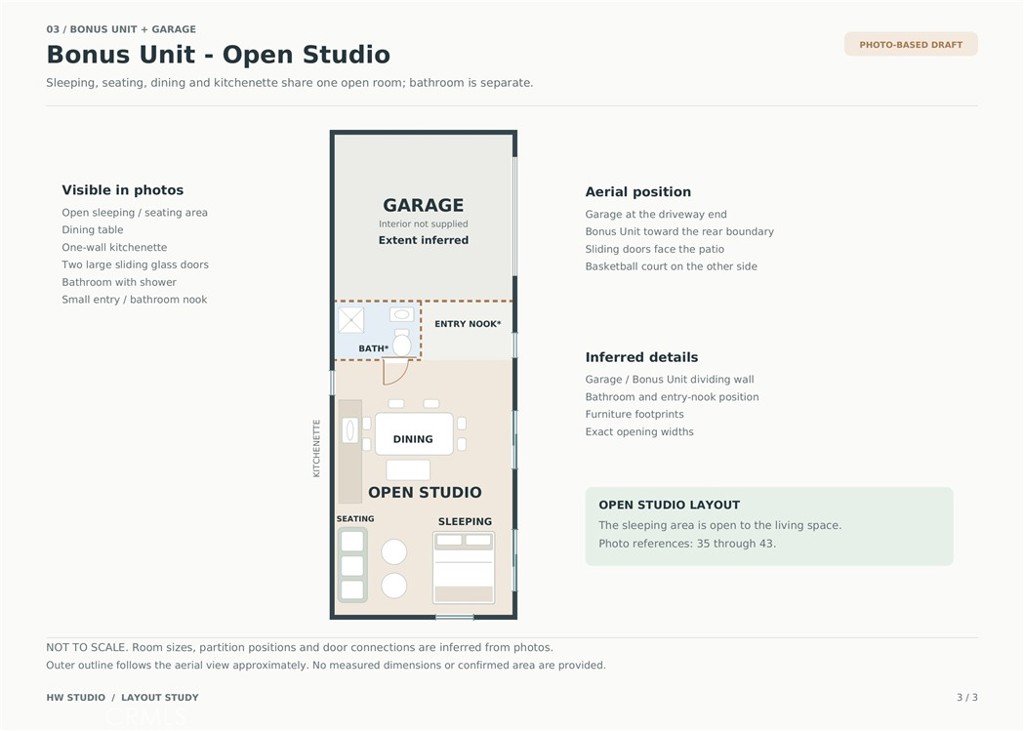Click the SLEEPING label on the plan
This screenshot has height=731, width=1024.
(465, 521)
